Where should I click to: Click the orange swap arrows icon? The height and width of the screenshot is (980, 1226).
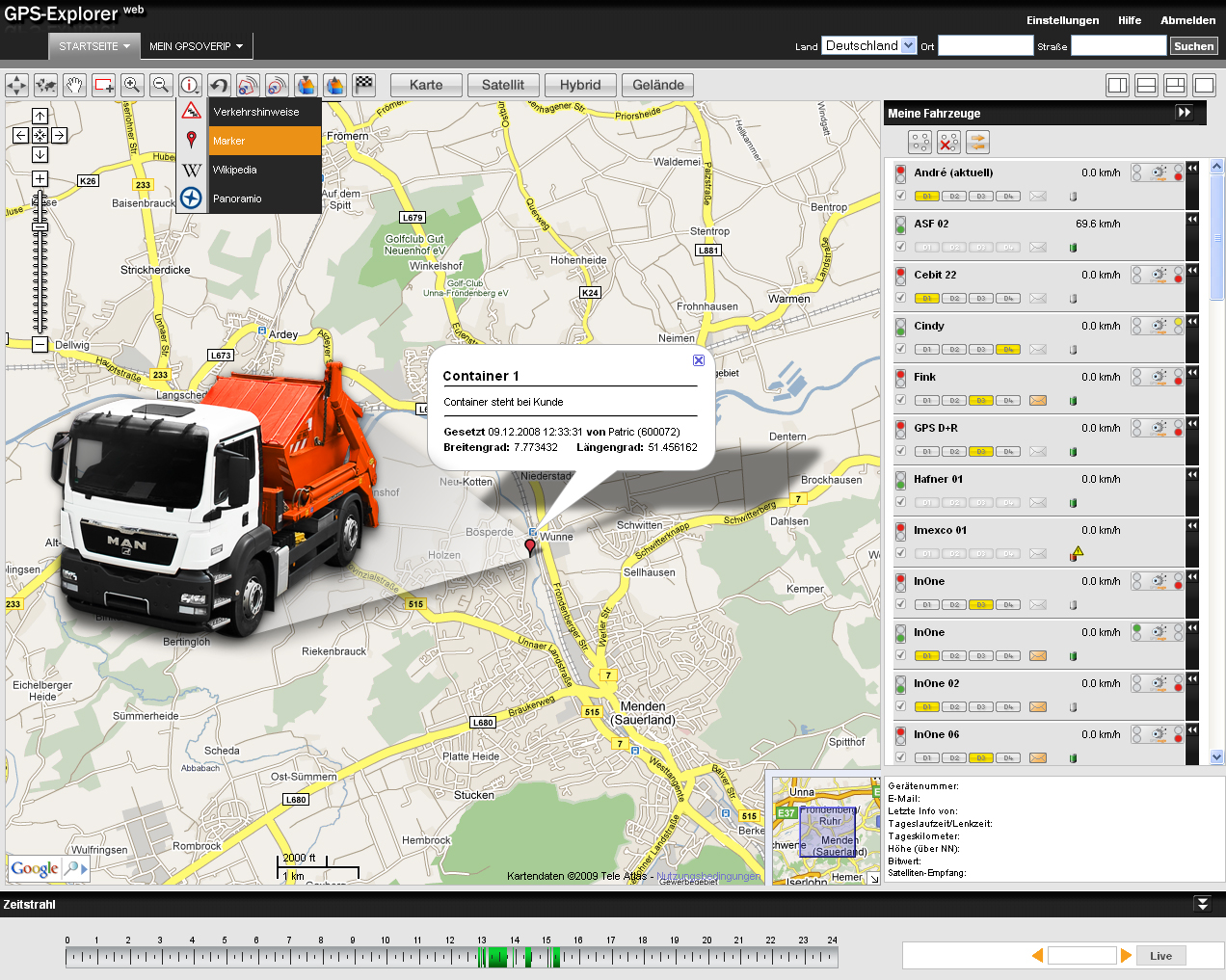click(977, 143)
